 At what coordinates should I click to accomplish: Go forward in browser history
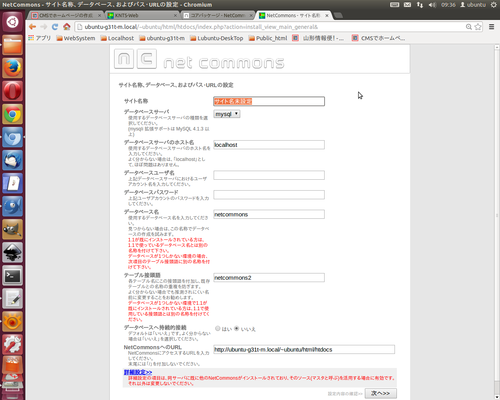(x=44, y=27)
